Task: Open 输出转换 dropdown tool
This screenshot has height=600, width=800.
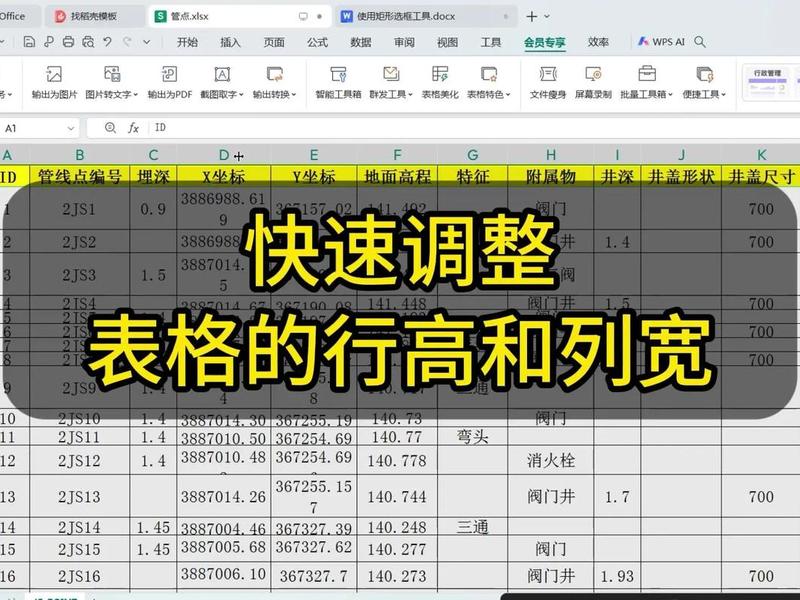Action: pyautogui.click(x=274, y=83)
